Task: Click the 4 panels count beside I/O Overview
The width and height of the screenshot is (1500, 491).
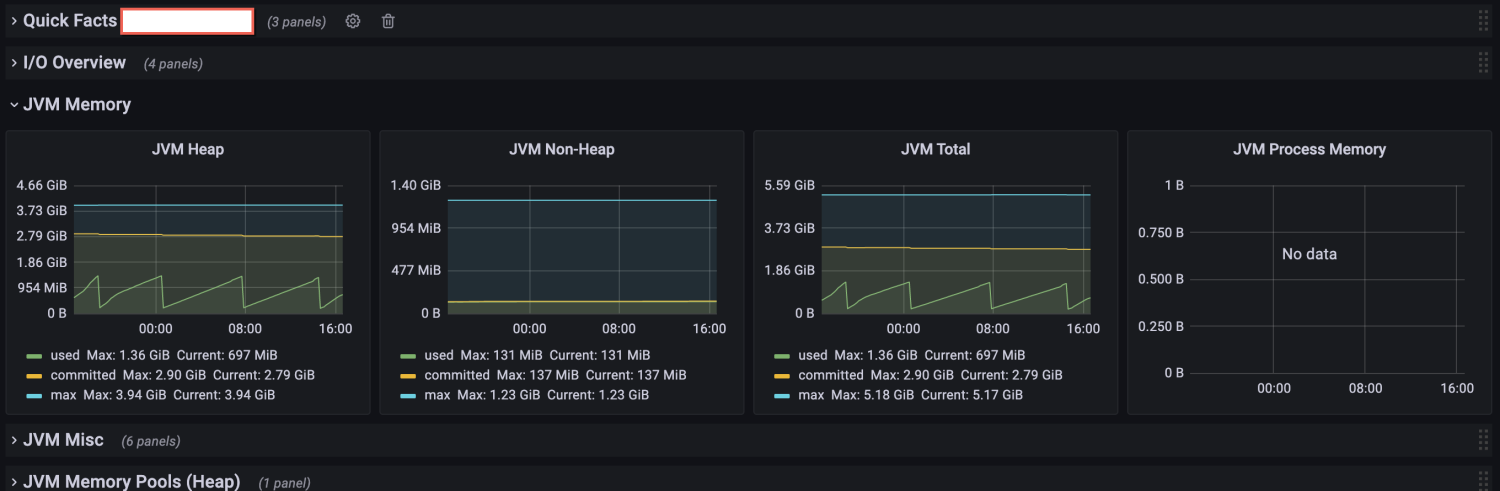Action: [173, 64]
